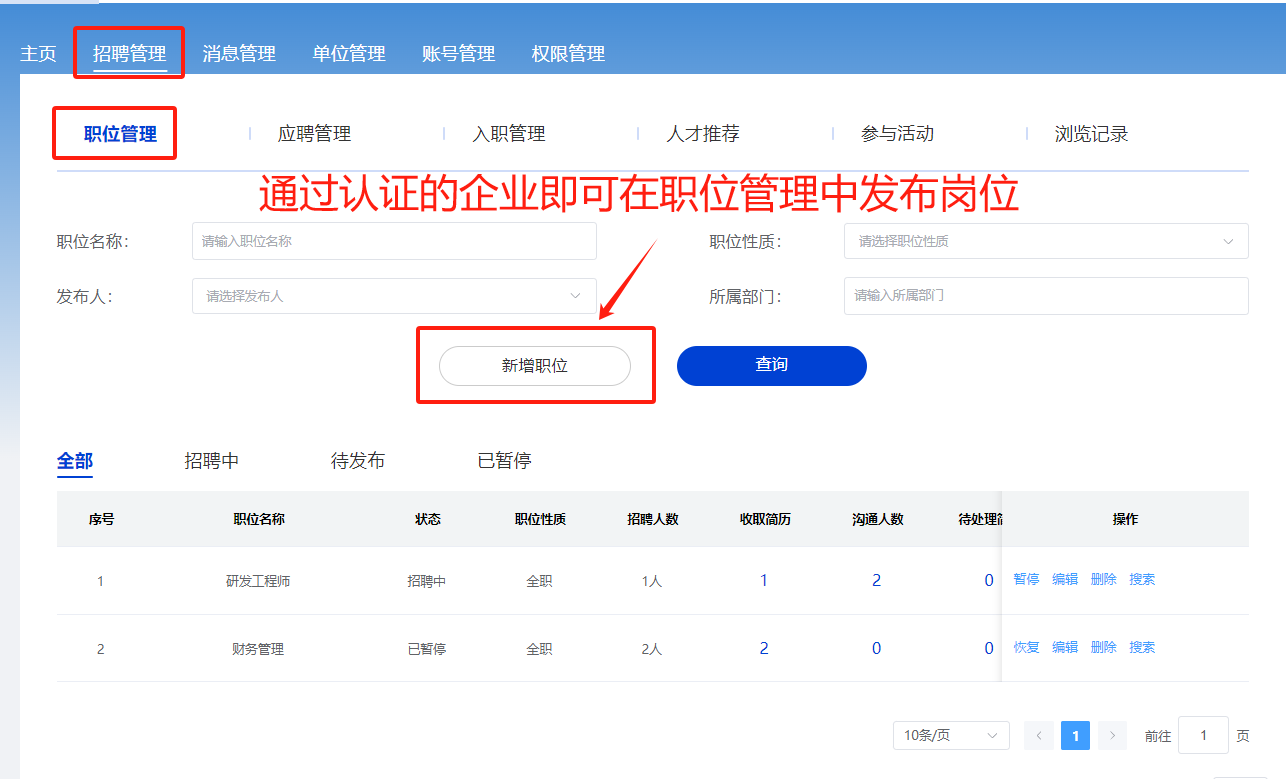The image size is (1286, 779).
Task: Click page number 1 in pagination
Action: [x=1075, y=736]
